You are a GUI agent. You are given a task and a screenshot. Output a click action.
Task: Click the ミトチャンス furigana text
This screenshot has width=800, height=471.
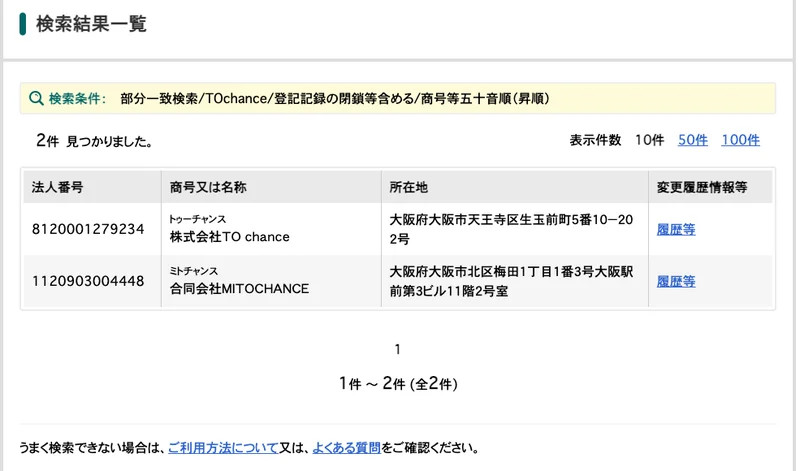[193, 271]
